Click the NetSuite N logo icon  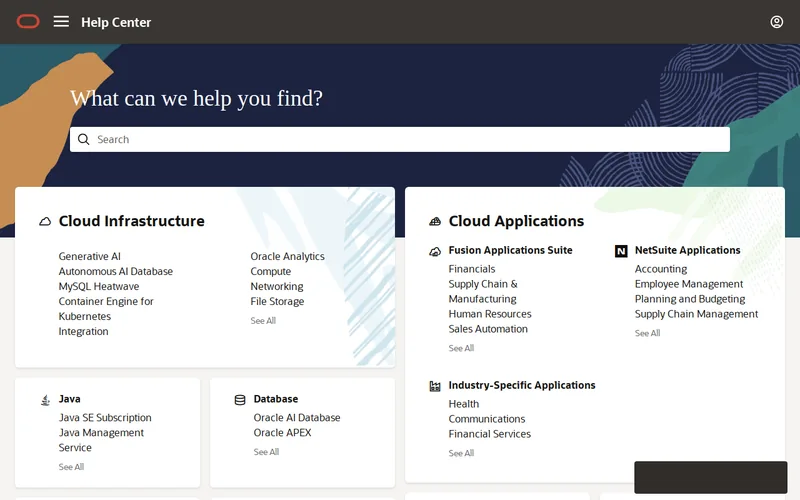tap(621, 251)
